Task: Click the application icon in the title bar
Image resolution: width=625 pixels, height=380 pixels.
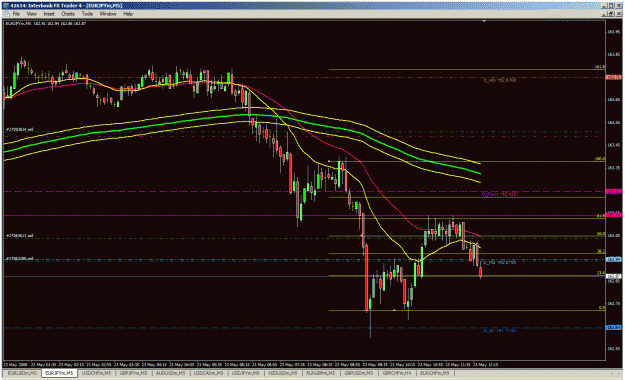Action: tap(6, 6)
